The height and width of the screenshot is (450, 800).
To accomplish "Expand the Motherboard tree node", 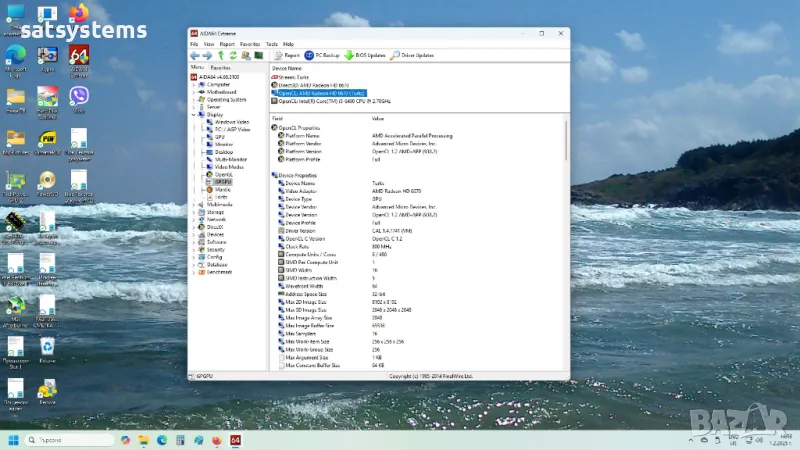I will tap(193, 92).
